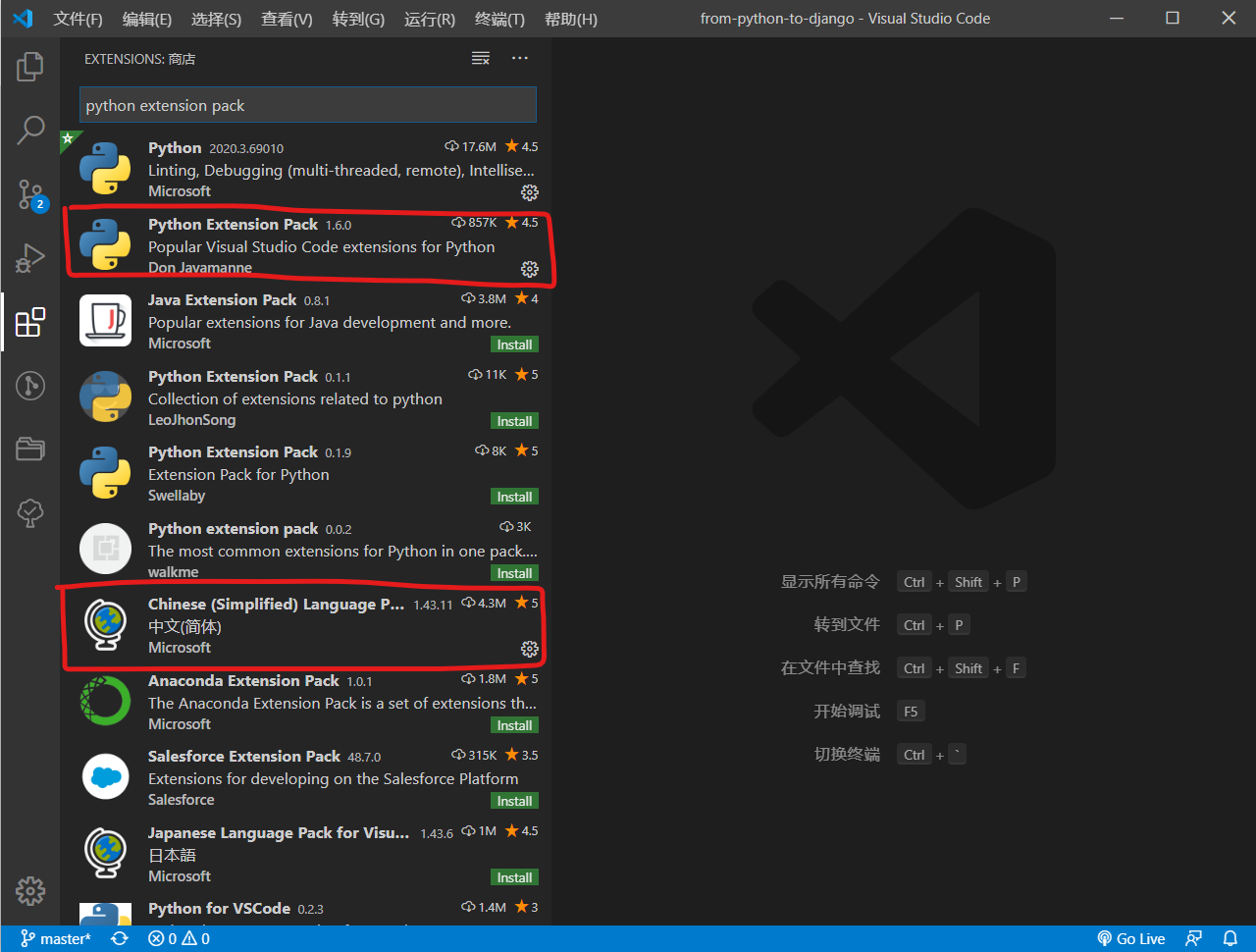This screenshot has width=1256, height=952.
Task: Open the 编辑(E) menu
Action: click(x=147, y=19)
